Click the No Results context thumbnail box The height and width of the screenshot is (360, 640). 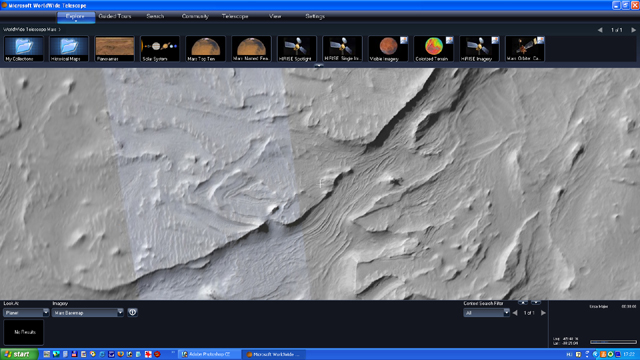(24, 332)
